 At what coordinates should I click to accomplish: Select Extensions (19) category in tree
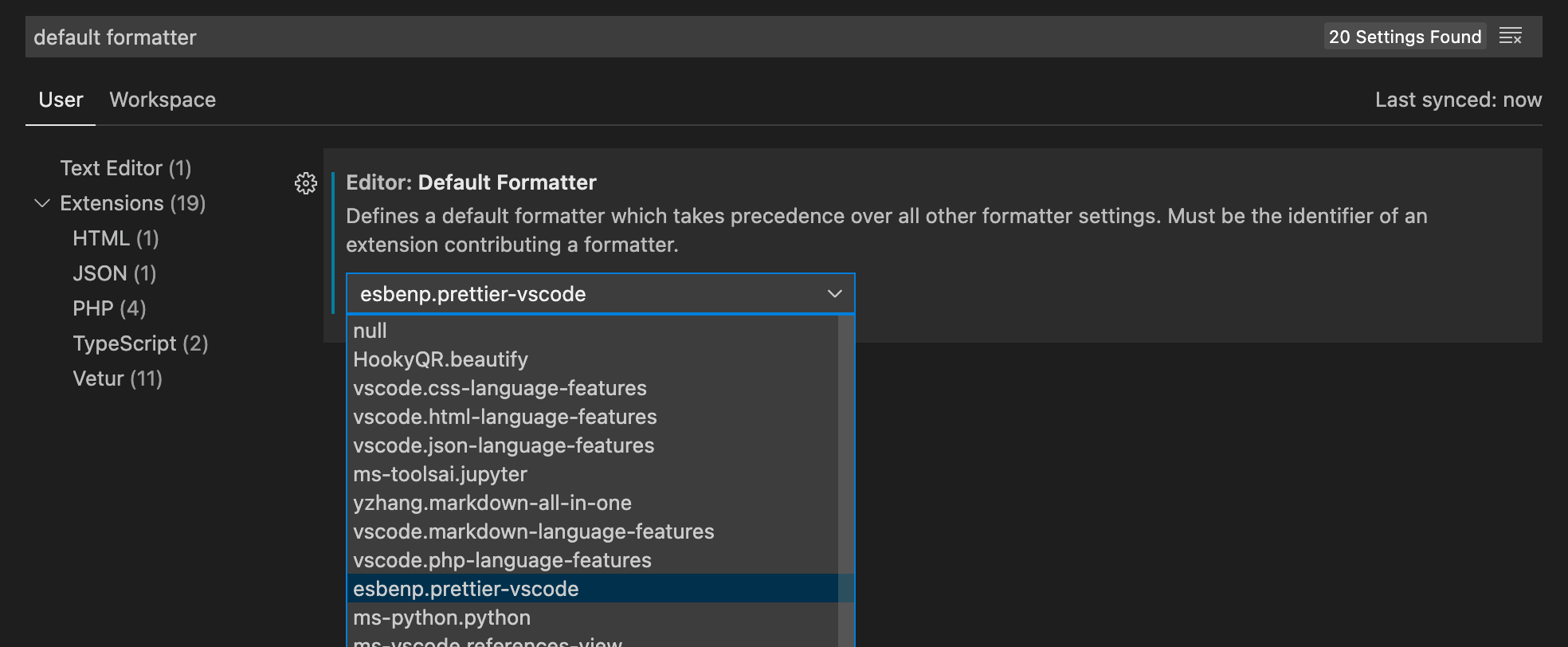(133, 203)
